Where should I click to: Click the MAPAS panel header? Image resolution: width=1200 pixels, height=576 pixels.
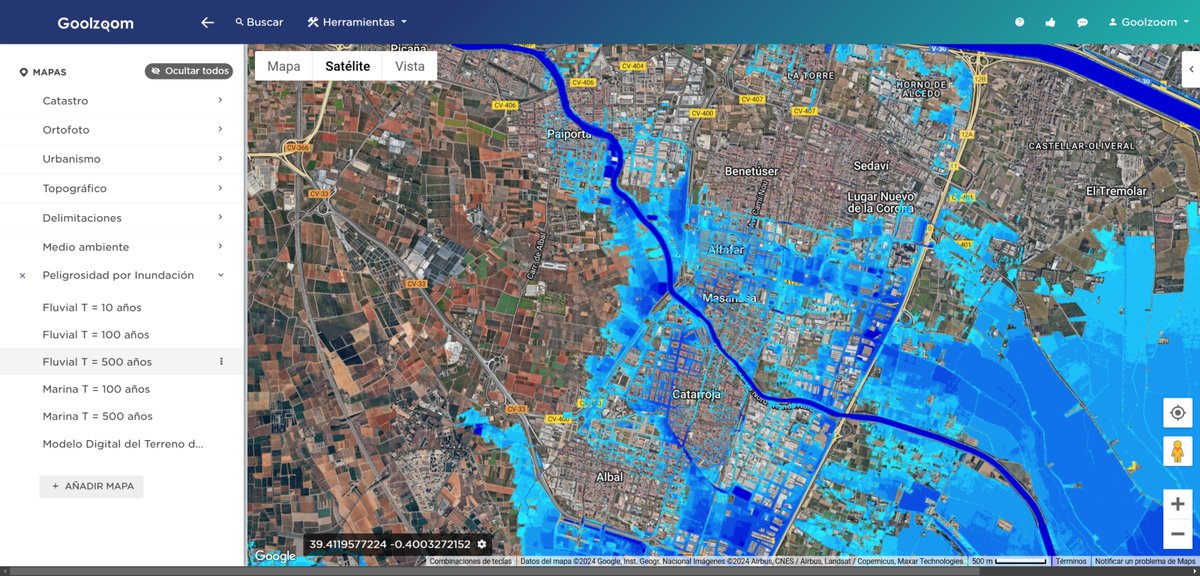tap(43, 72)
